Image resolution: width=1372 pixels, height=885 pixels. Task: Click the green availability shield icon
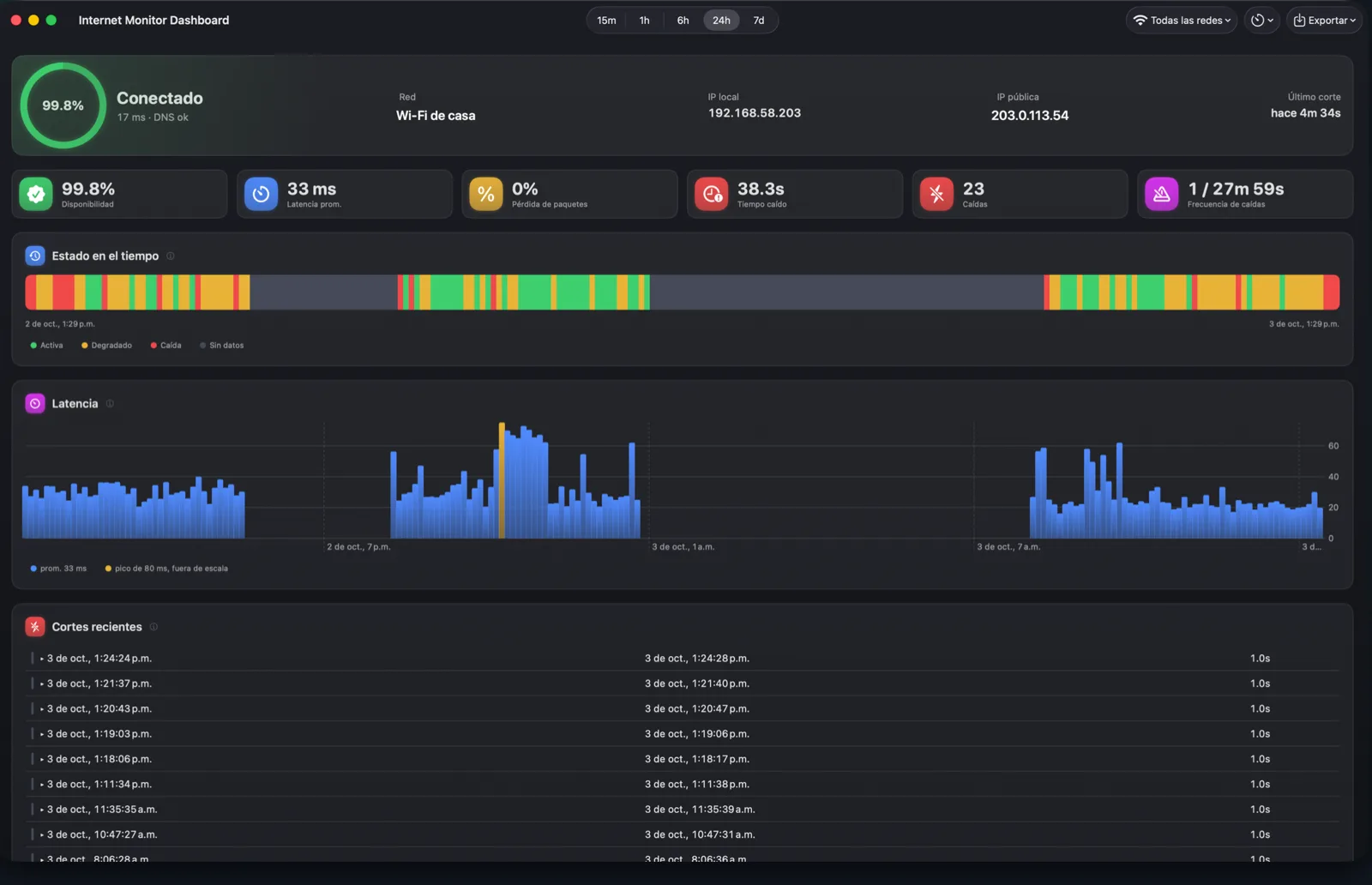click(36, 194)
